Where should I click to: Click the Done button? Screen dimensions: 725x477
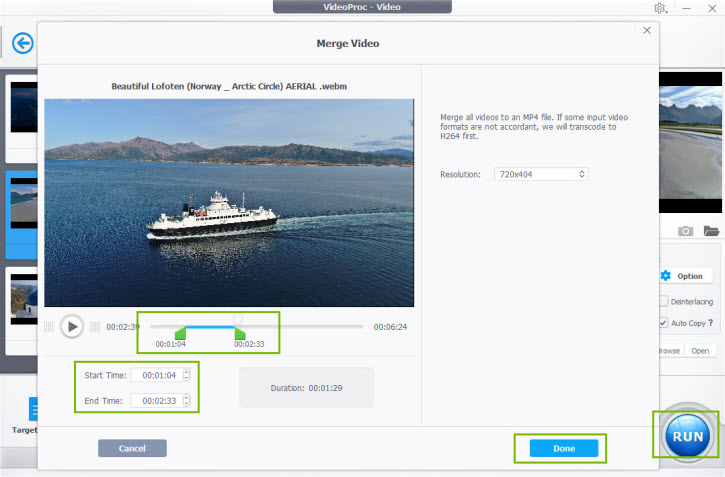pos(564,448)
